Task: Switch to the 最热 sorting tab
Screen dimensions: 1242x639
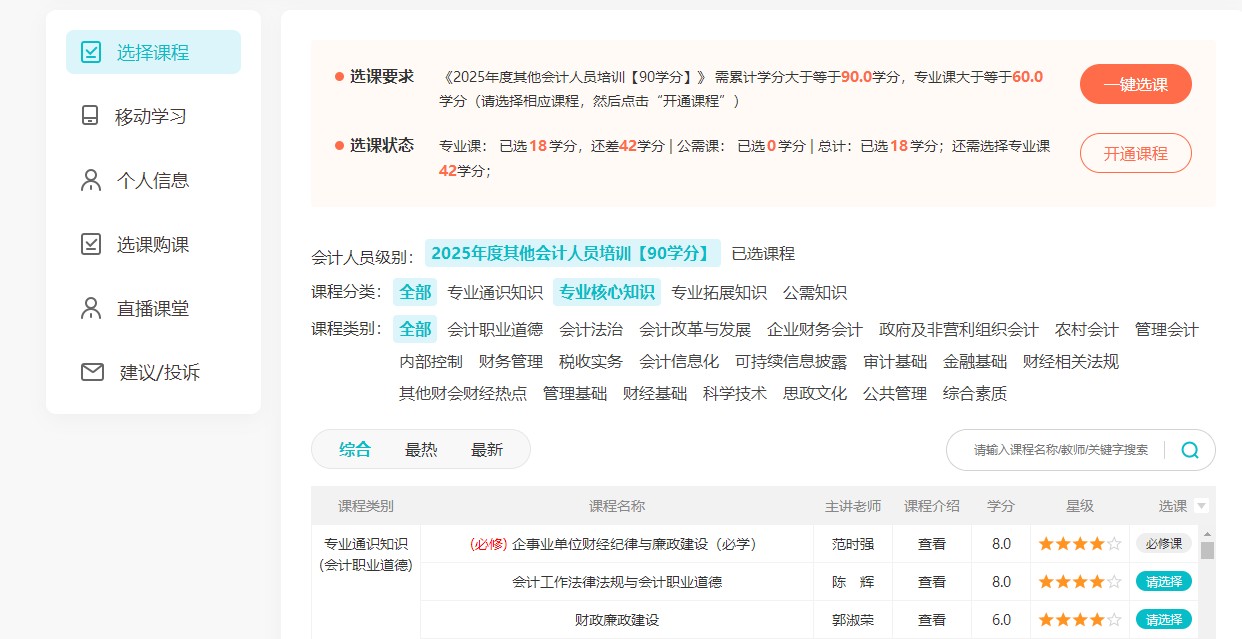Action: pyautogui.click(x=420, y=449)
